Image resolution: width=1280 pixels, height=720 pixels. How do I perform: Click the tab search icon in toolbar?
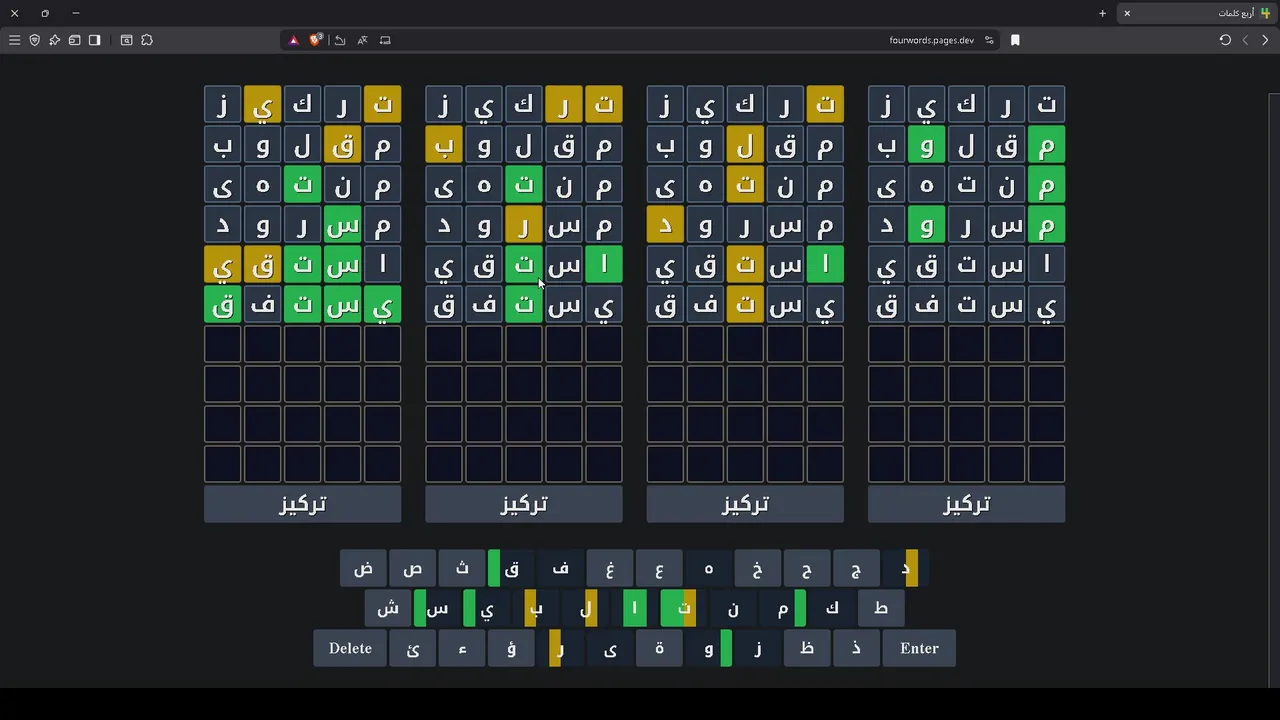click(126, 40)
